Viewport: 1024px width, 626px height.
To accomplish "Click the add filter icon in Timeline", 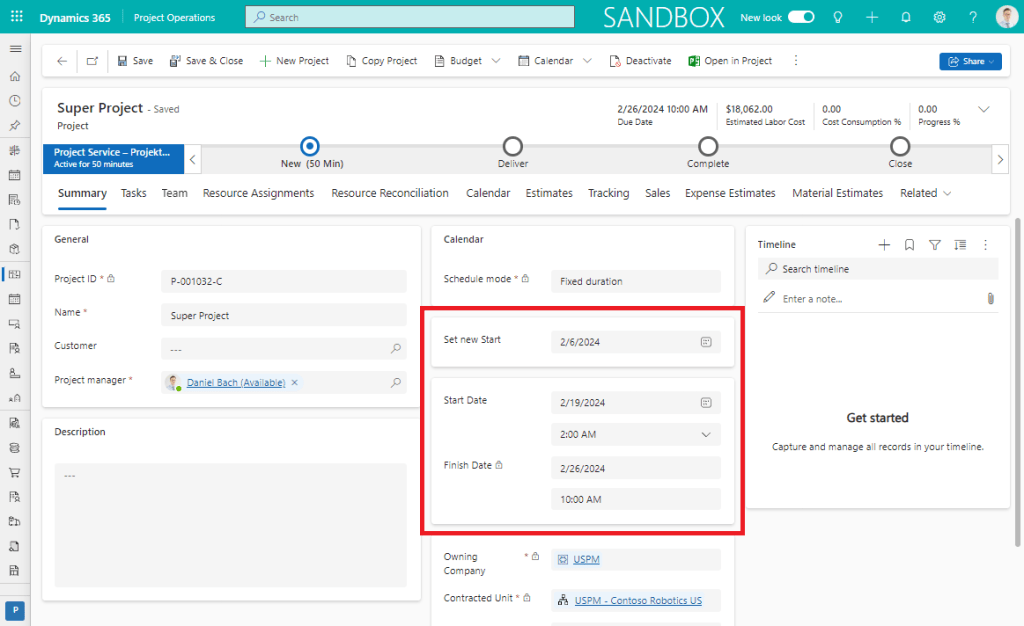I will [935, 245].
